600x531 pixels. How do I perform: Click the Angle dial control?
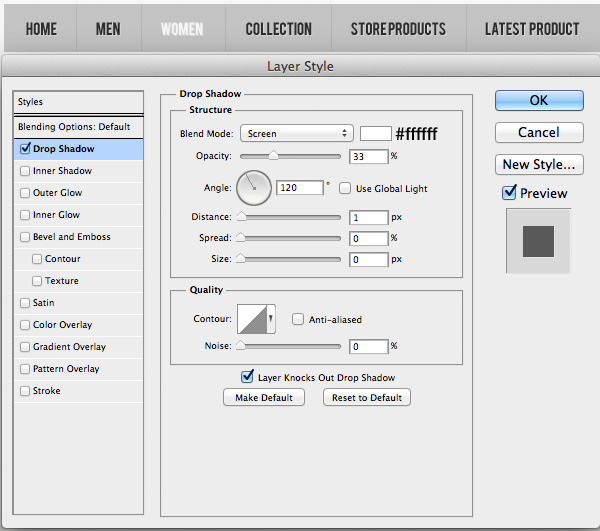point(254,188)
